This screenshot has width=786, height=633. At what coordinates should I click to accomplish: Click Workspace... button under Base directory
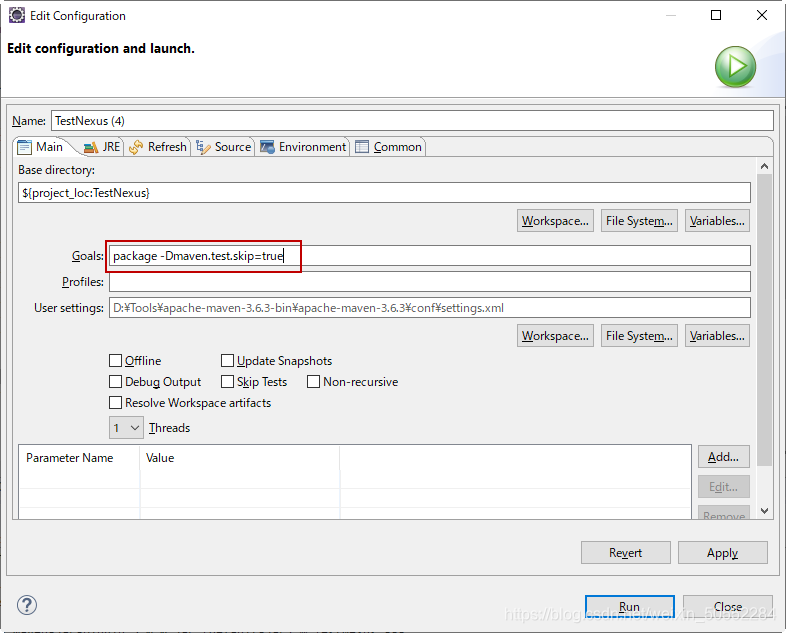[555, 221]
